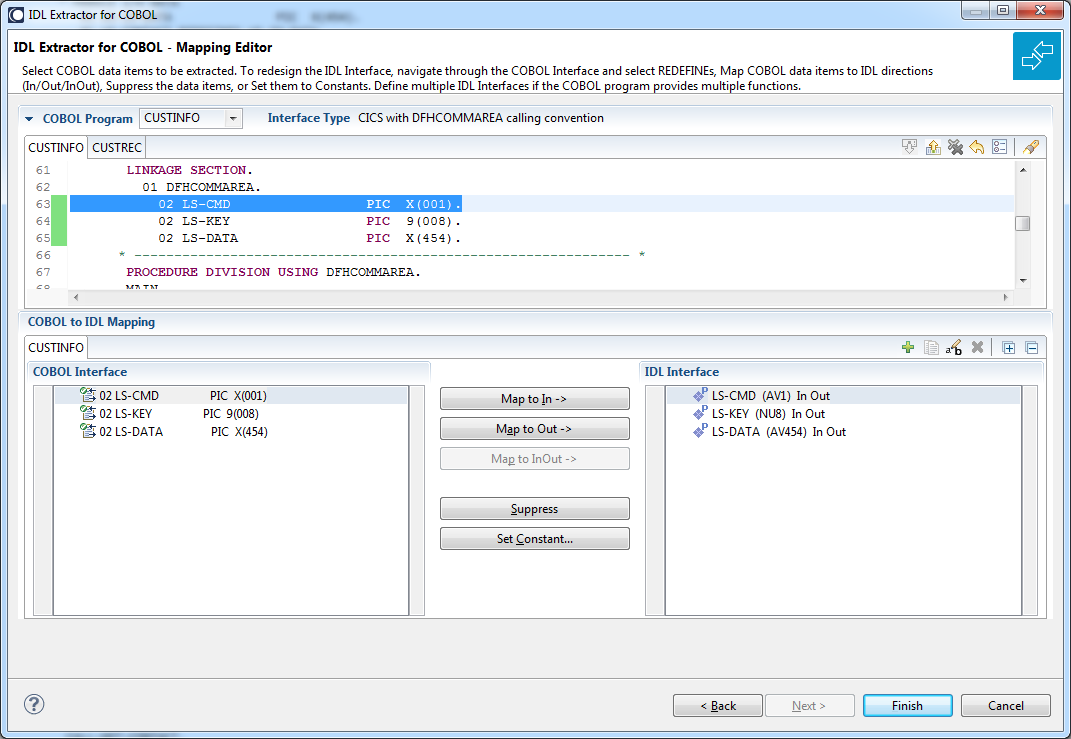This screenshot has height=739, width=1071.
Task: Click the Expand All icon in mapping toolbar
Action: pos(1008,348)
